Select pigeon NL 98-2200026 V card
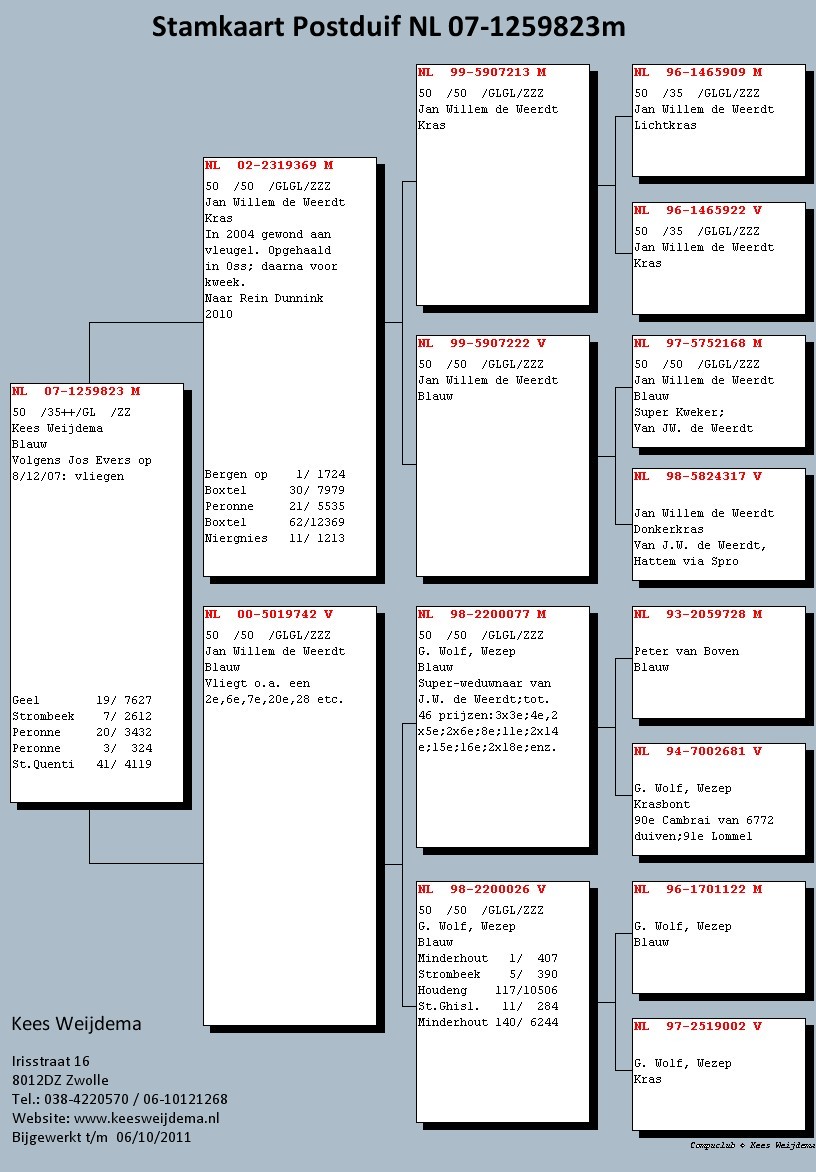This screenshot has height=1172, width=816. (x=502, y=1001)
